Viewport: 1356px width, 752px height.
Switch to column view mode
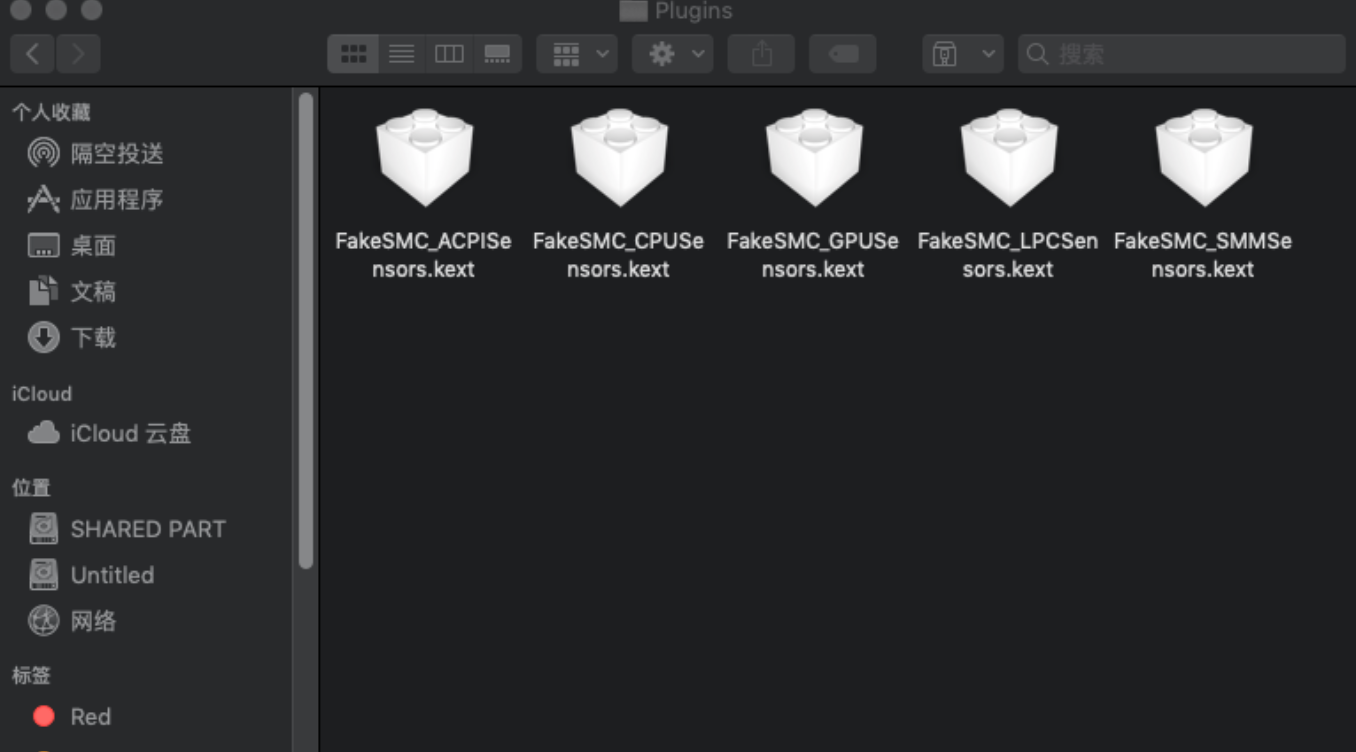[x=449, y=54]
